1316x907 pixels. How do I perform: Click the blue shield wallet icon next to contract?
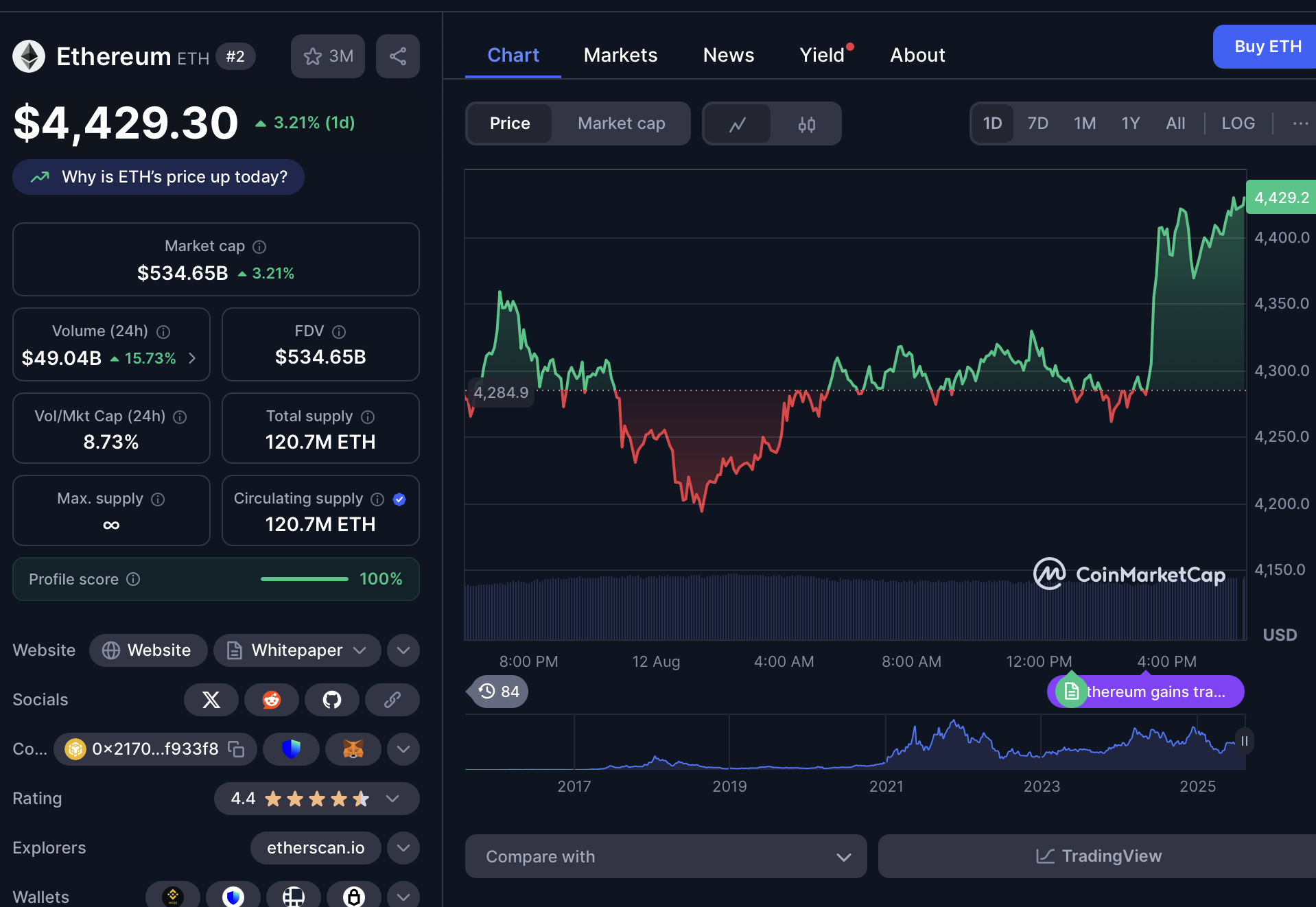coord(291,749)
